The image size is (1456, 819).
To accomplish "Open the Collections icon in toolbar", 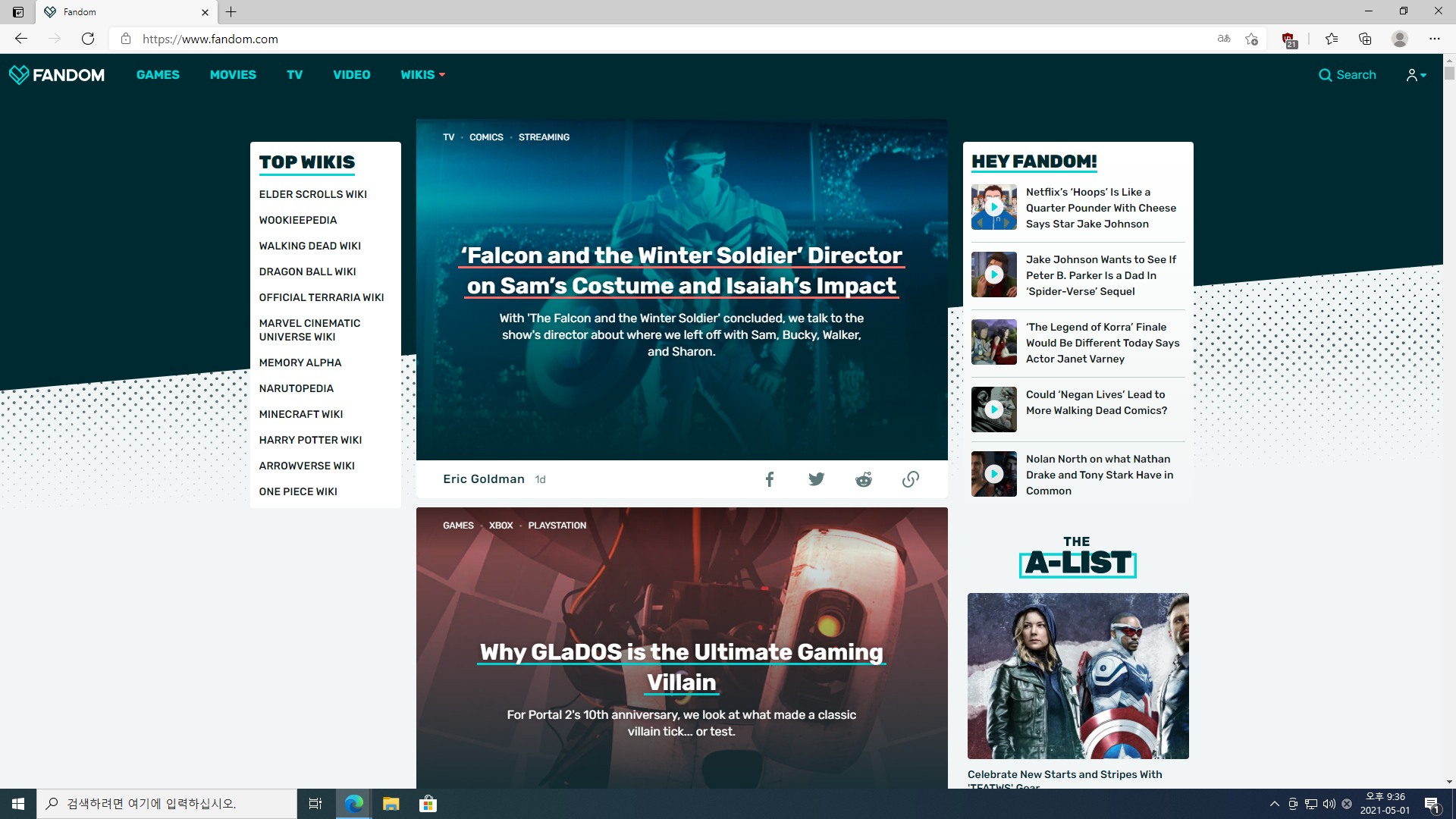I will [x=1365, y=39].
